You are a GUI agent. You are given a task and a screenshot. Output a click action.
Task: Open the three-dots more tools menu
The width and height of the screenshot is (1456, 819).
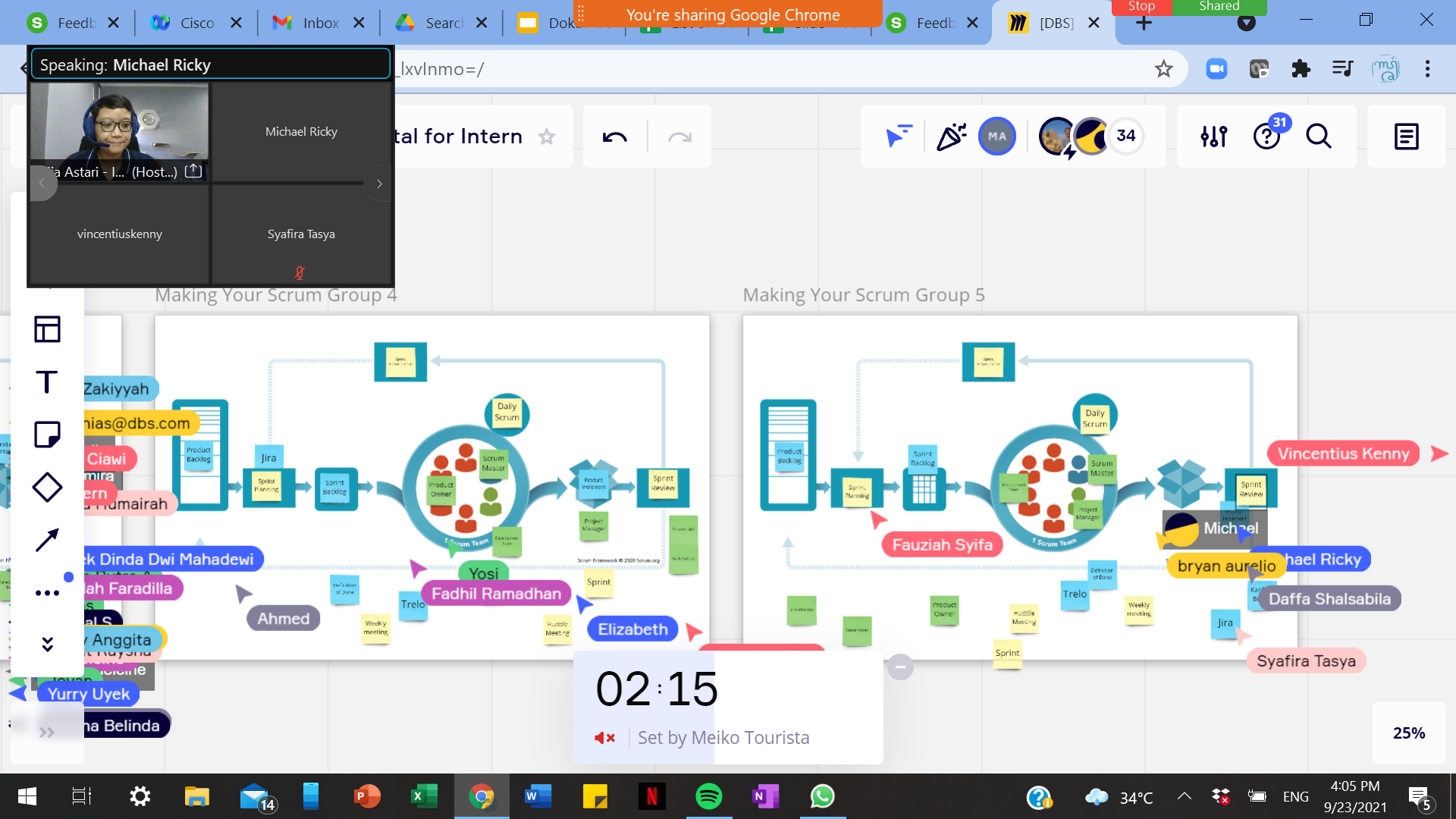coord(47,593)
